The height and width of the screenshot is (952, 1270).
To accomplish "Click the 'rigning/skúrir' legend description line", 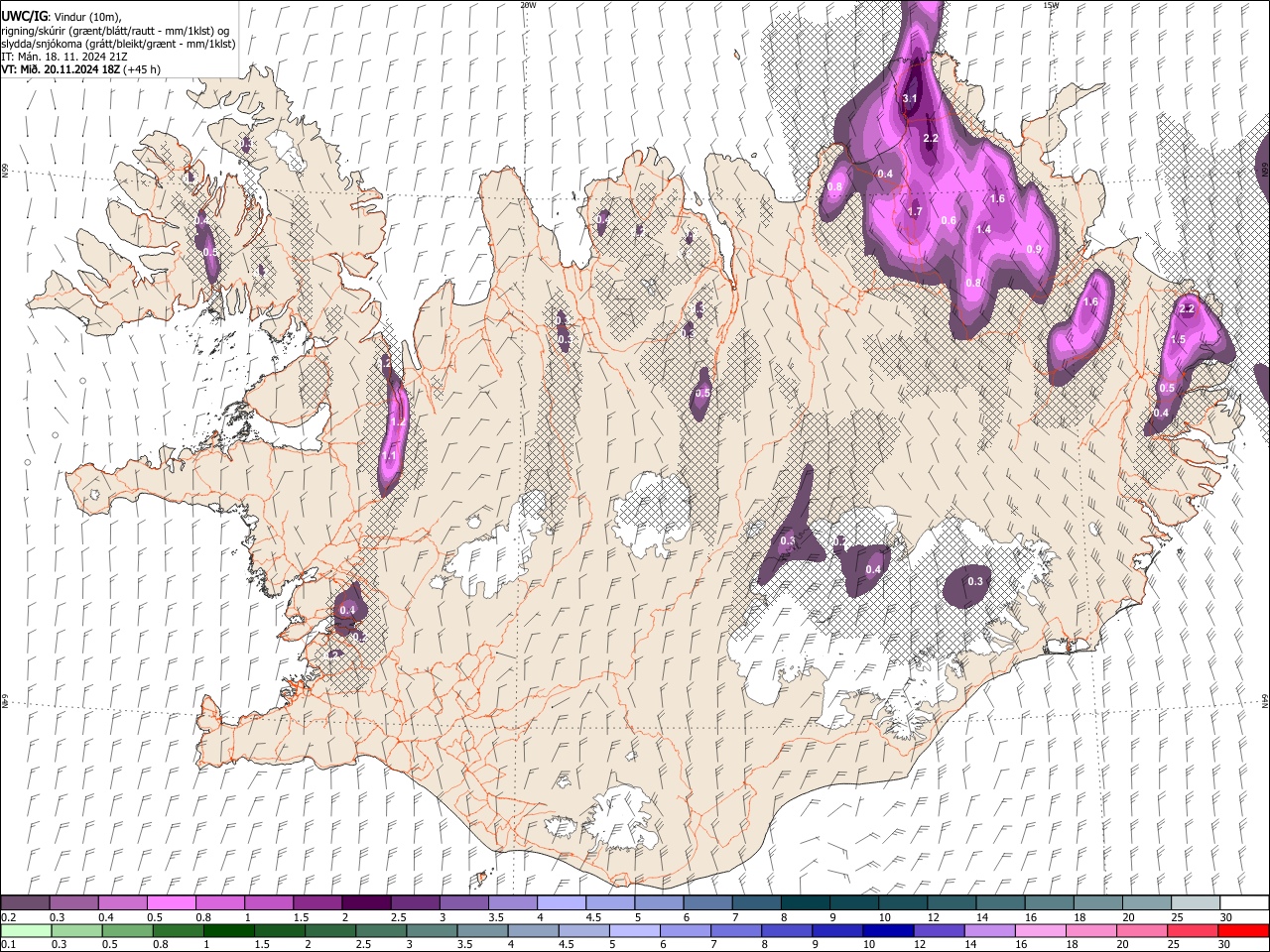I will (x=115, y=31).
